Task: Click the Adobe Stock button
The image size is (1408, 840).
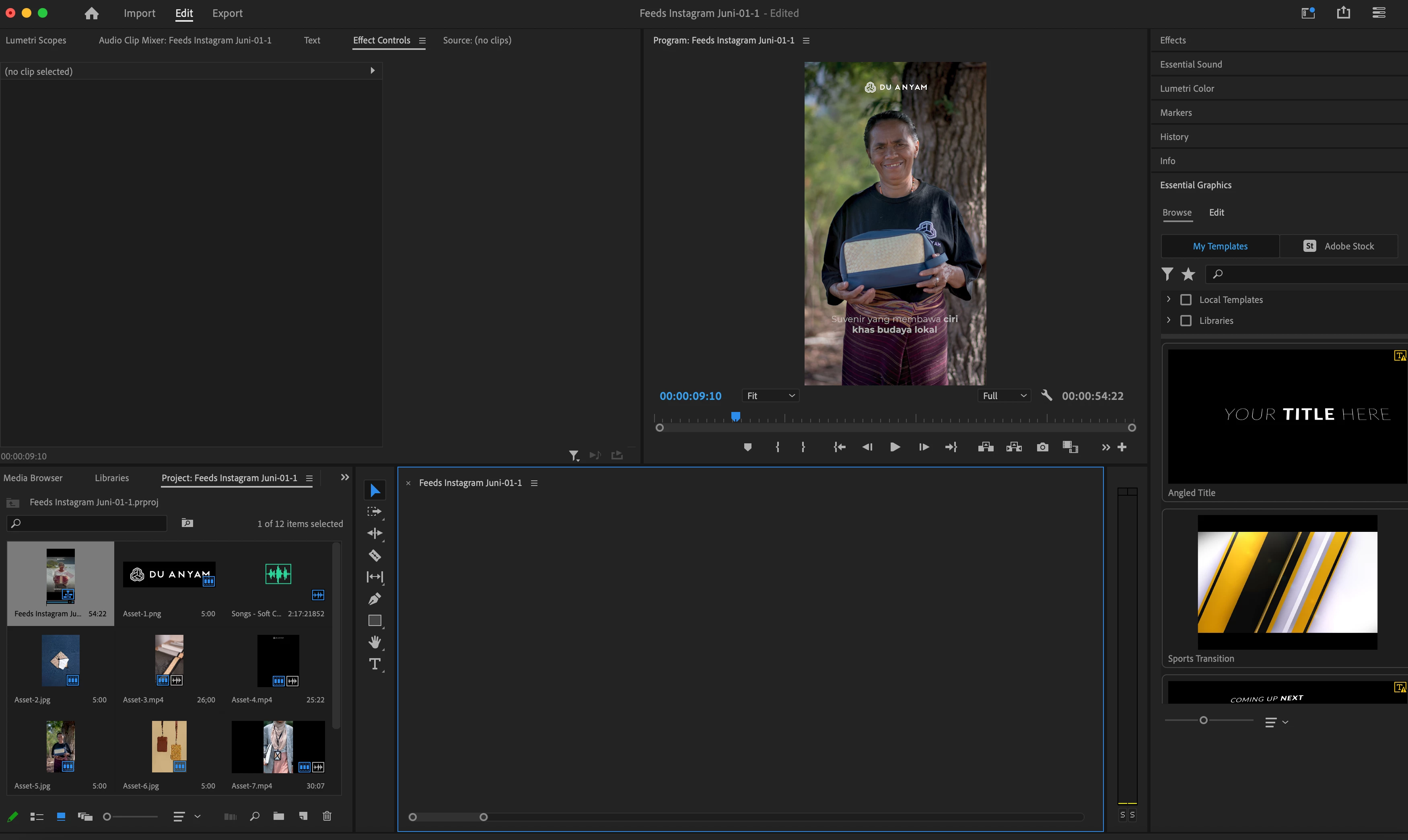Action: (x=1338, y=246)
